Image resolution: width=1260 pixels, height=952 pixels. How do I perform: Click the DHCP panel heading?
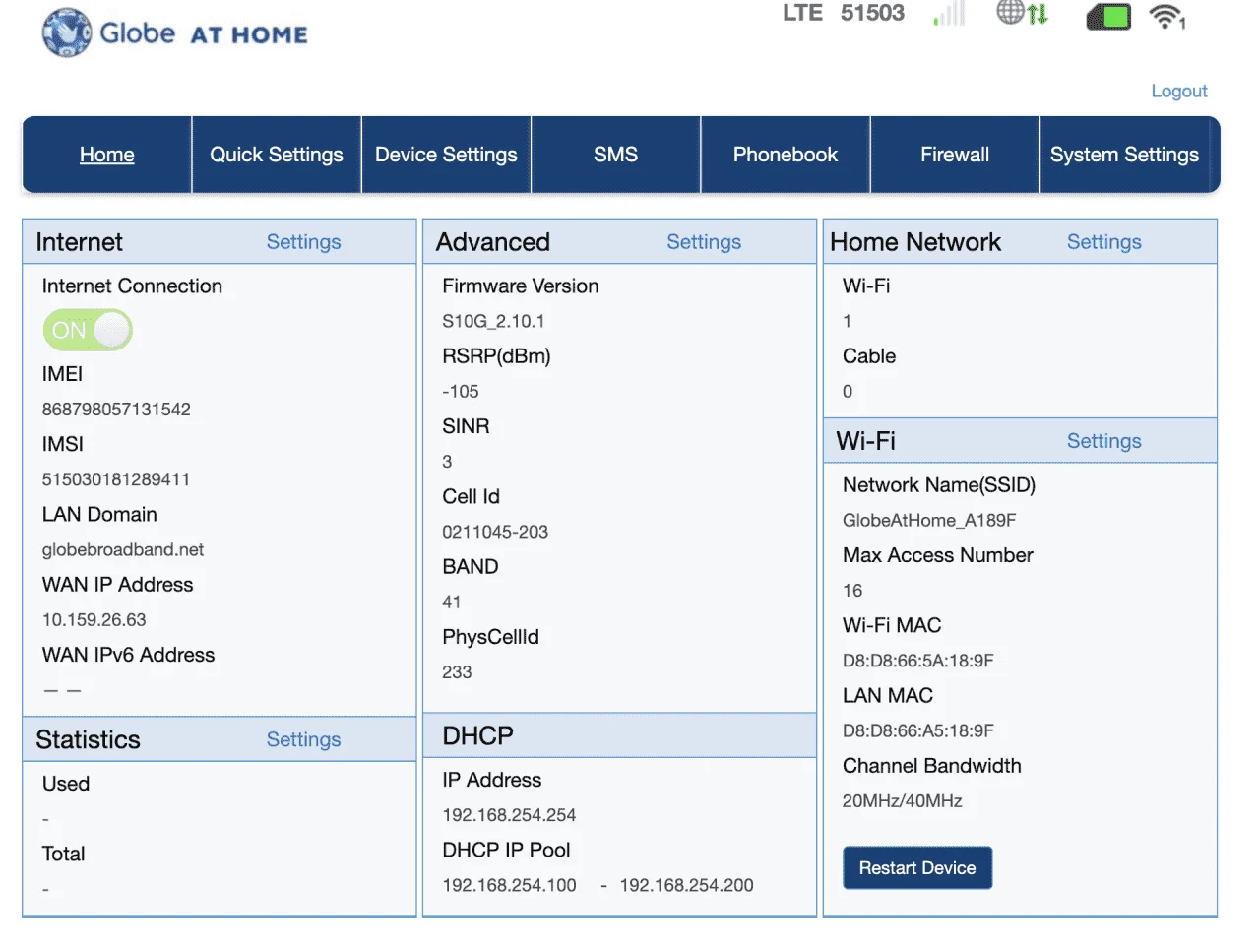[x=477, y=735]
